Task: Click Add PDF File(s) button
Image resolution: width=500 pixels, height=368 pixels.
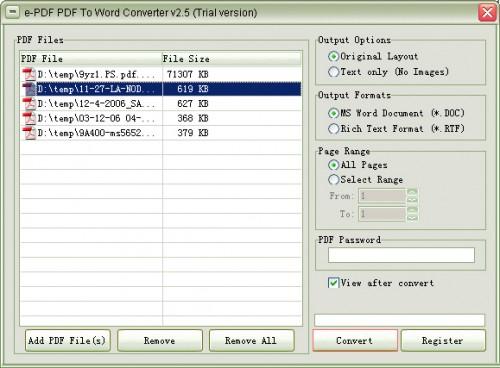Action: click(x=68, y=341)
